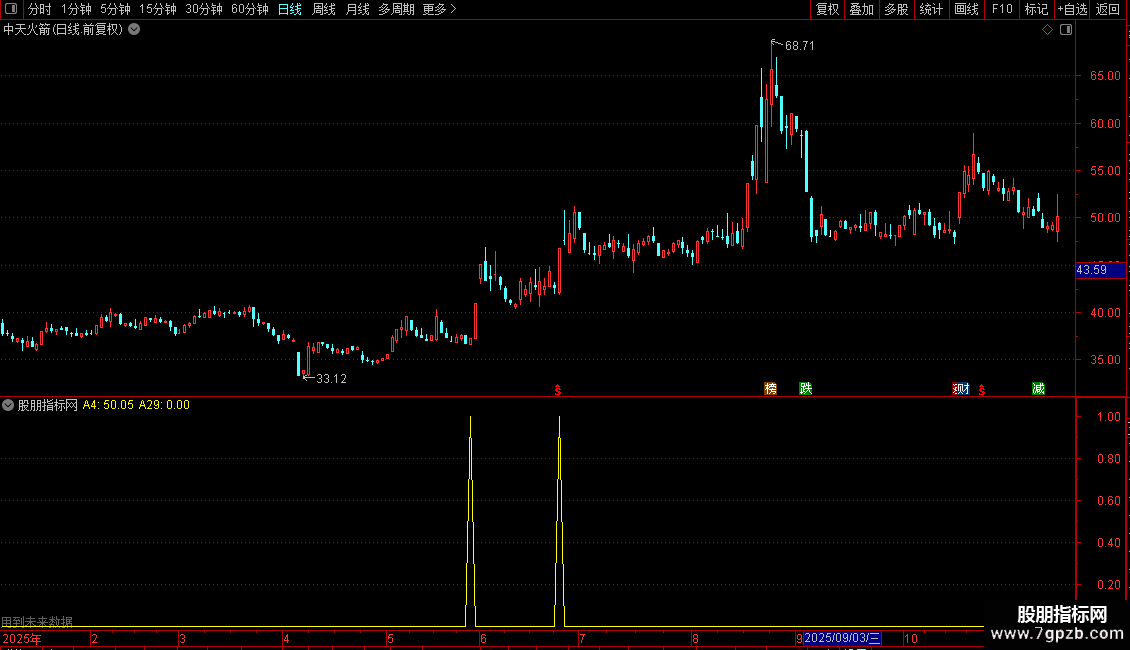Click the 中天火箭(日线.前复权) chart title
The width and height of the screenshot is (1130, 650).
[x=63, y=30]
